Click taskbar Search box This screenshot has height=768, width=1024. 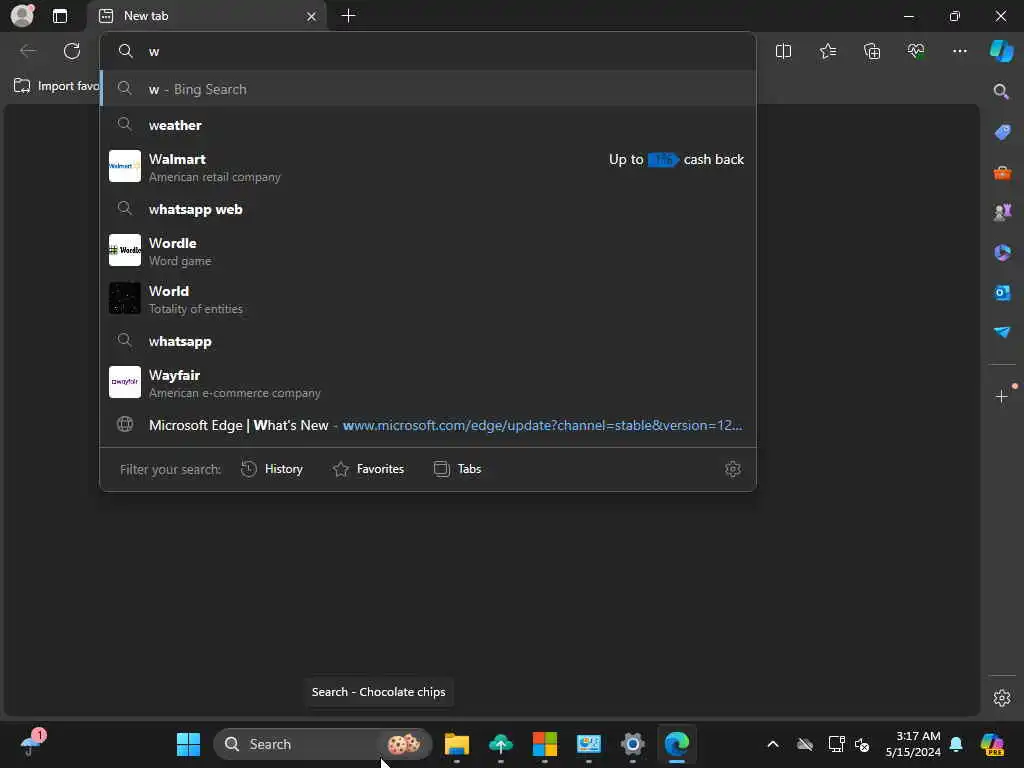point(323,744)
